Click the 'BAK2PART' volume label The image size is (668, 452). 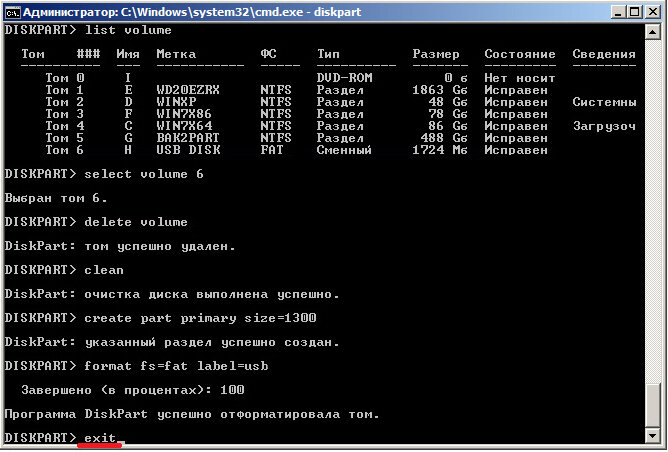[x=188, y=138]
